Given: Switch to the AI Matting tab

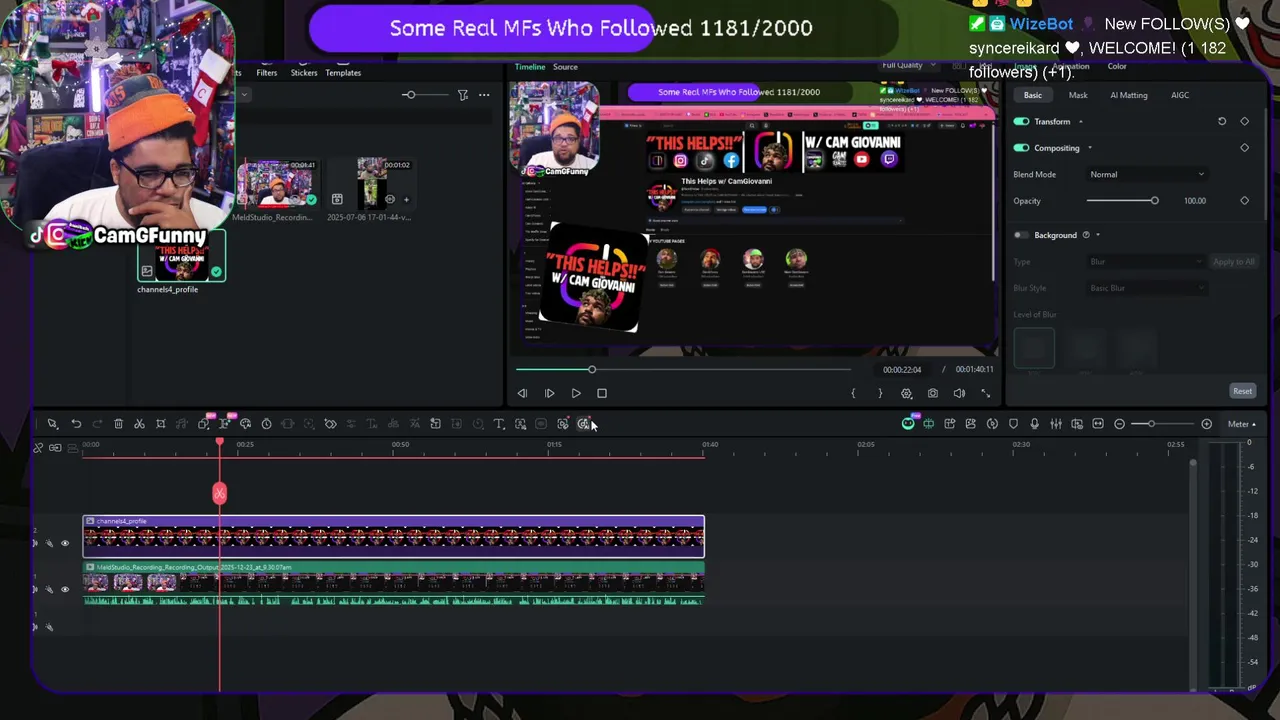Looking at the screenshot, I should tap(1129, 95).
